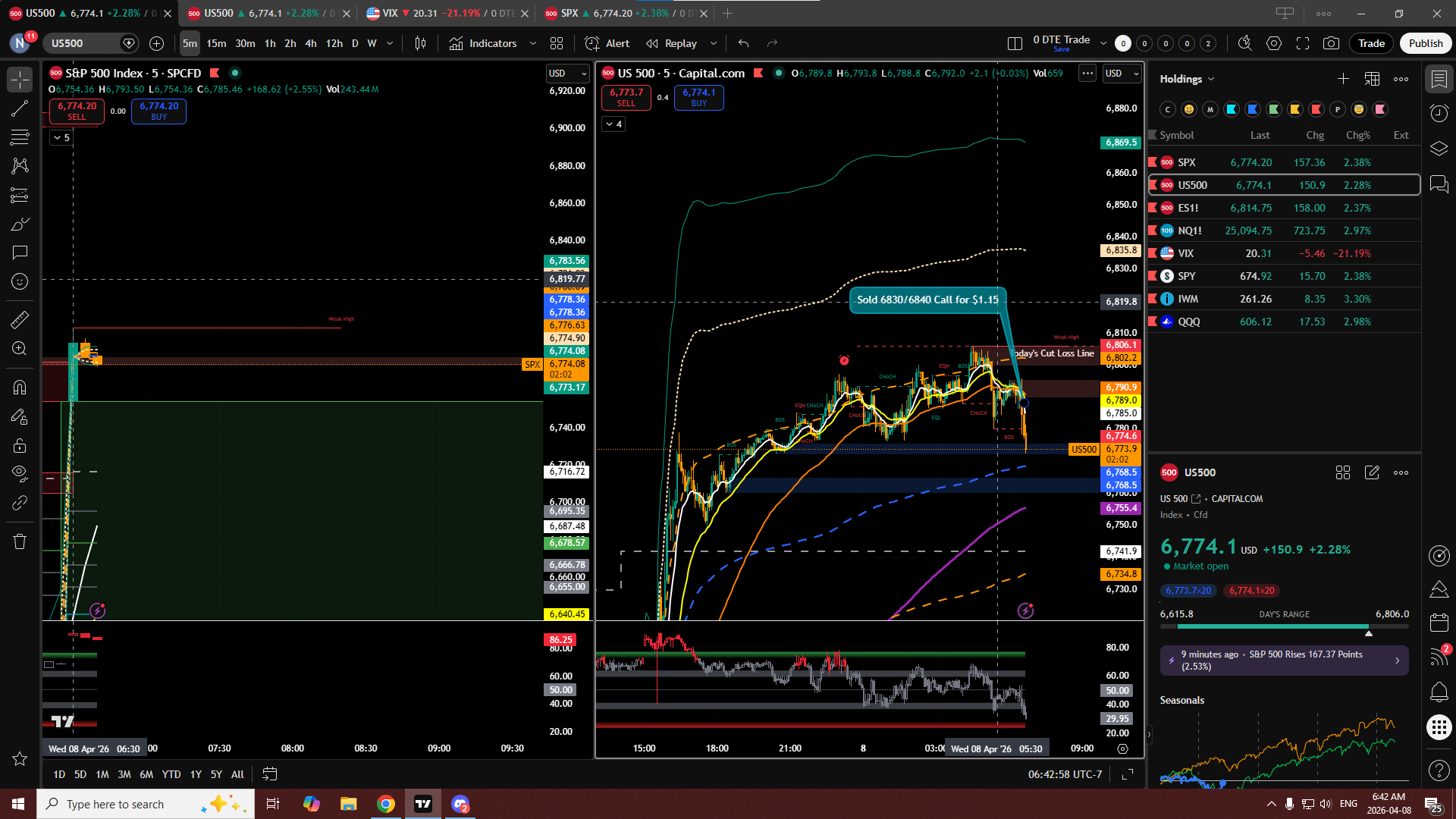Click the red flag color filter

1316,109
